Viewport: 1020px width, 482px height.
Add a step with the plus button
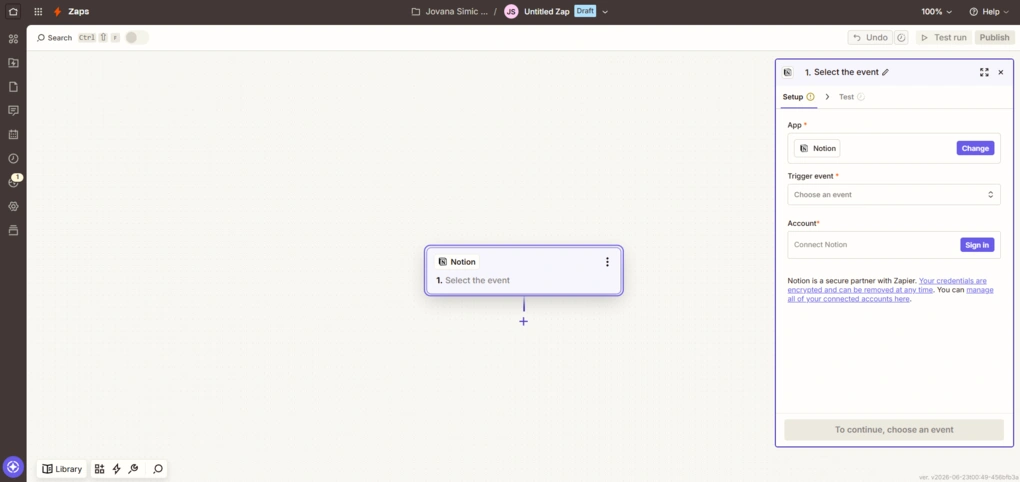524,321
